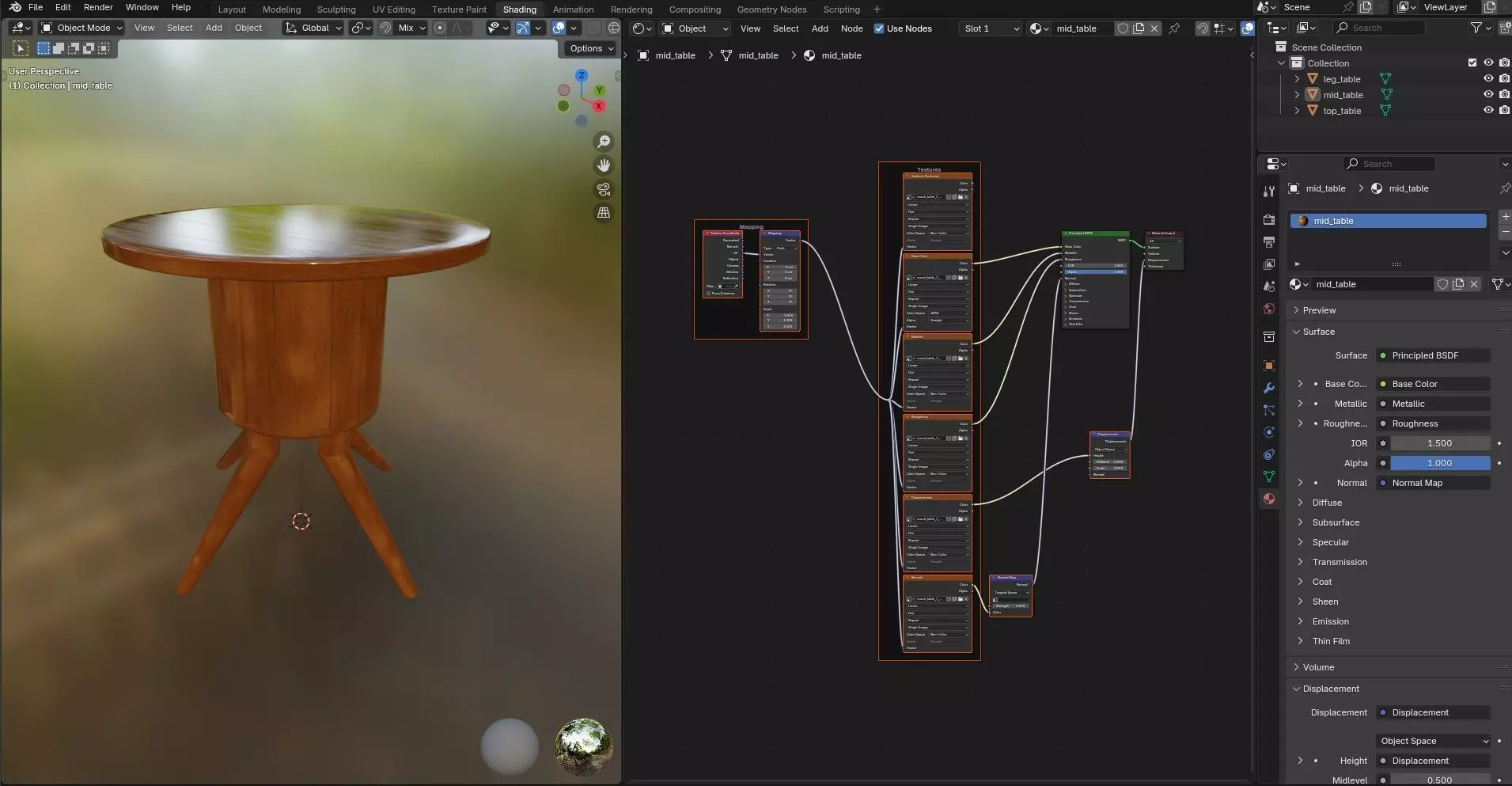The image size is (1512, 786).
Task: Open the node editor Node menu
Action: click(851, 28)
